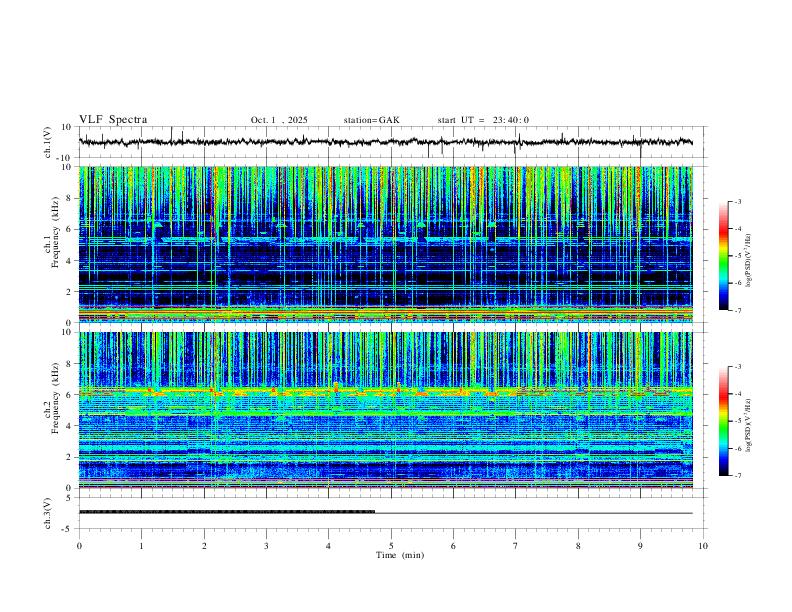Image resolution: width=792 pixels, height=612 pixels.
Task: Click the "-3" tick on ch.1 colorbar
Action: click(x=738, y=201)
